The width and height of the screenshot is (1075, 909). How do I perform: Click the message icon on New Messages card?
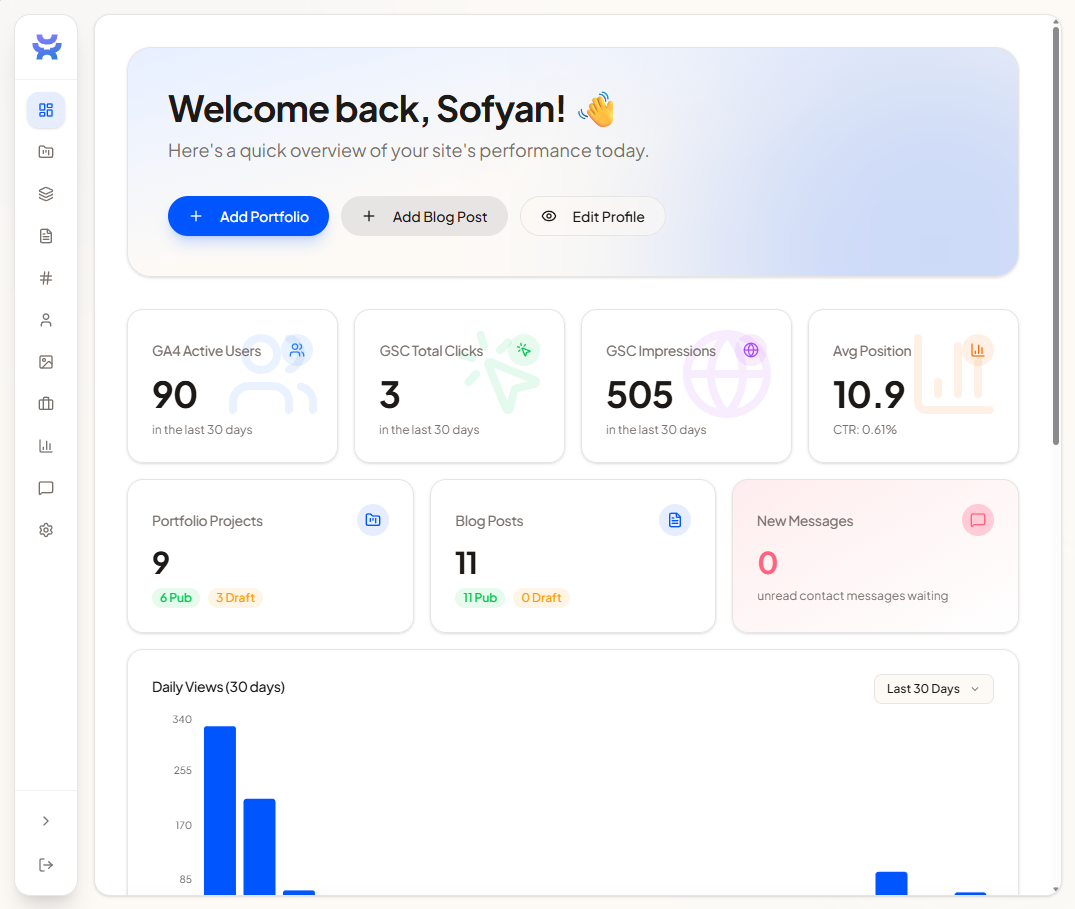[x=978, y=520]
